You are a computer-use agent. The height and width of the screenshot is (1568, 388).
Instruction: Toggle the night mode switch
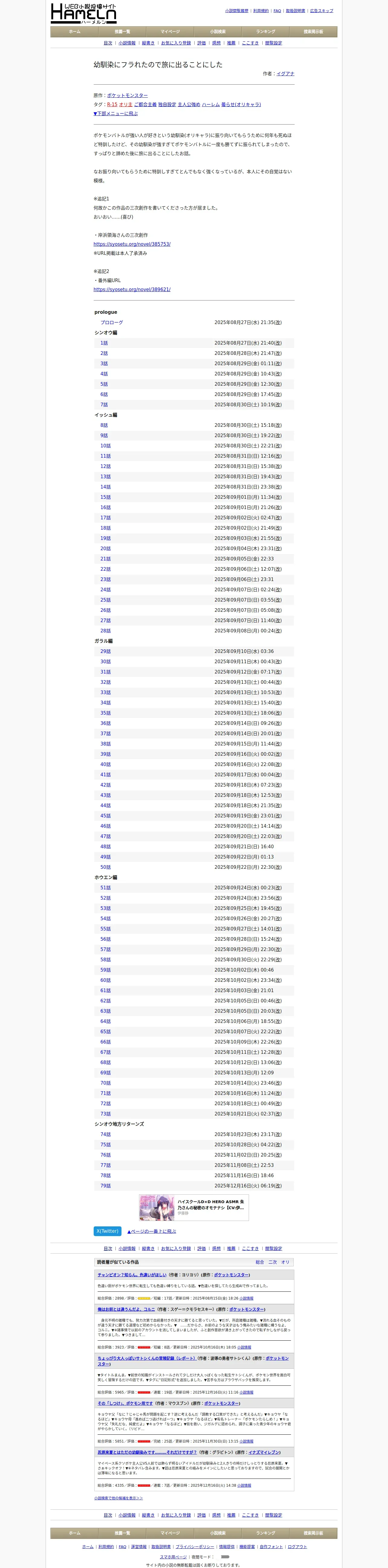[225, 1557]
